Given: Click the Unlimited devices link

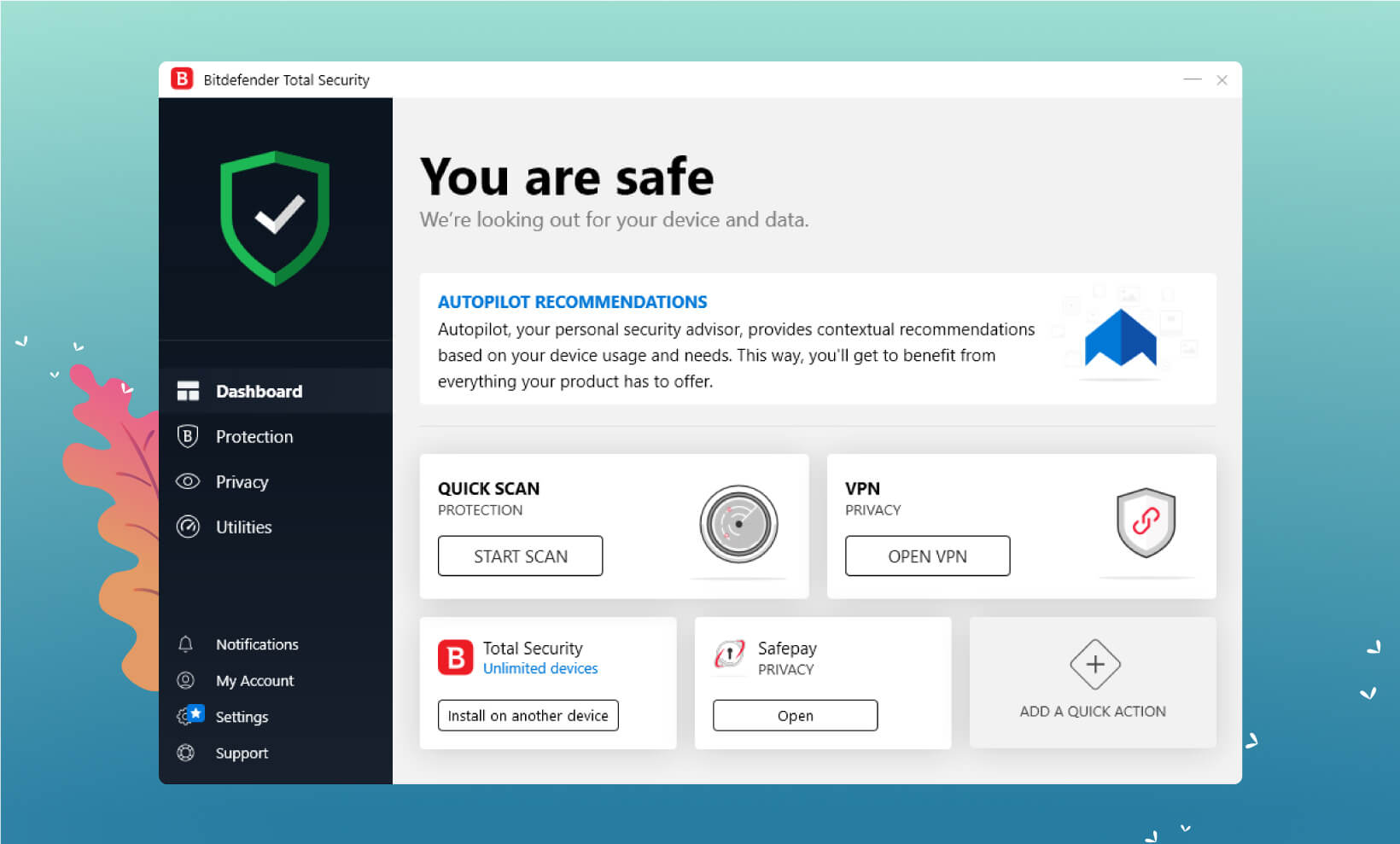Looking at the screenshot, I should [x=540, y=668].
